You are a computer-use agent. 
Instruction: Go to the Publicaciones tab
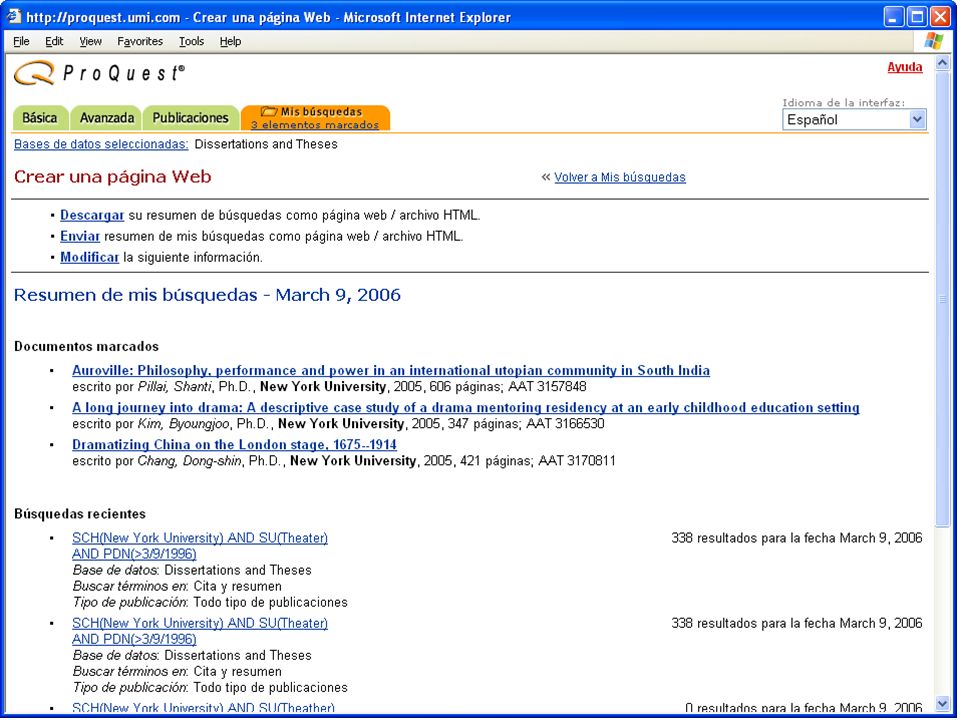coord(190,118)
